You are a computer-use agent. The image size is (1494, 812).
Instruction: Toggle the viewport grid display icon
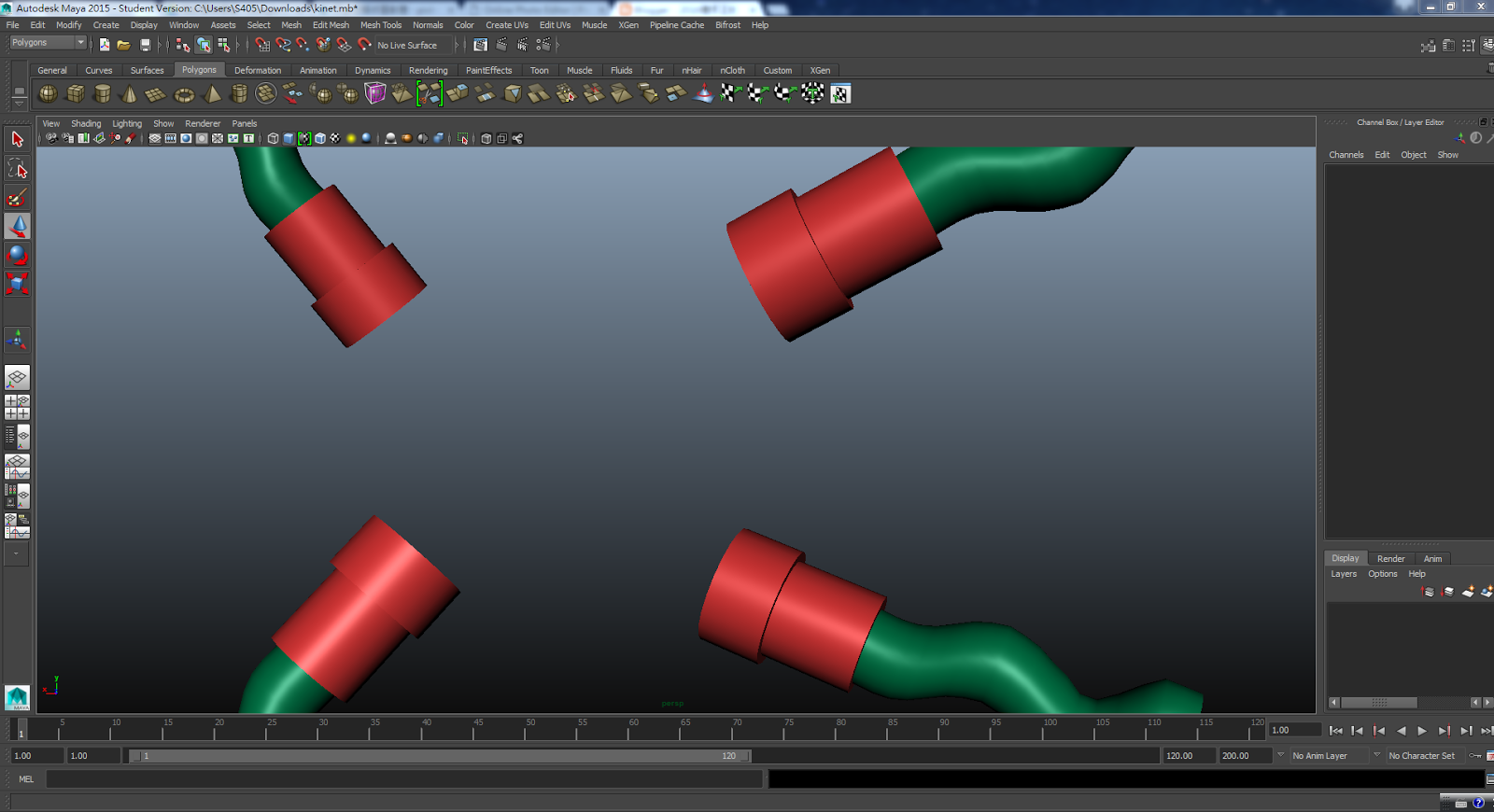(x=155, y=138)
